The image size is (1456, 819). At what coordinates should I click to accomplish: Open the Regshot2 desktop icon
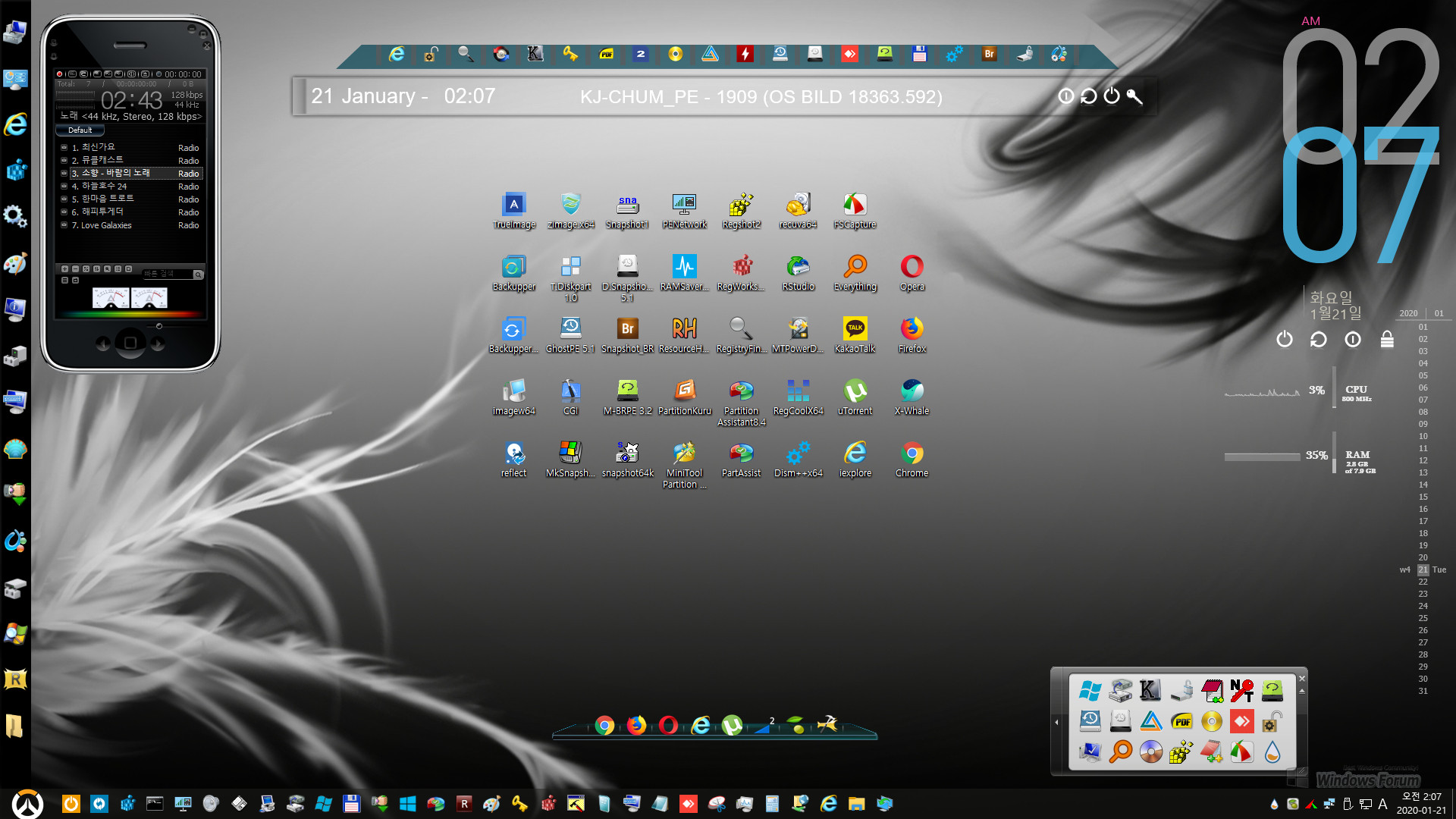point(741,210)
